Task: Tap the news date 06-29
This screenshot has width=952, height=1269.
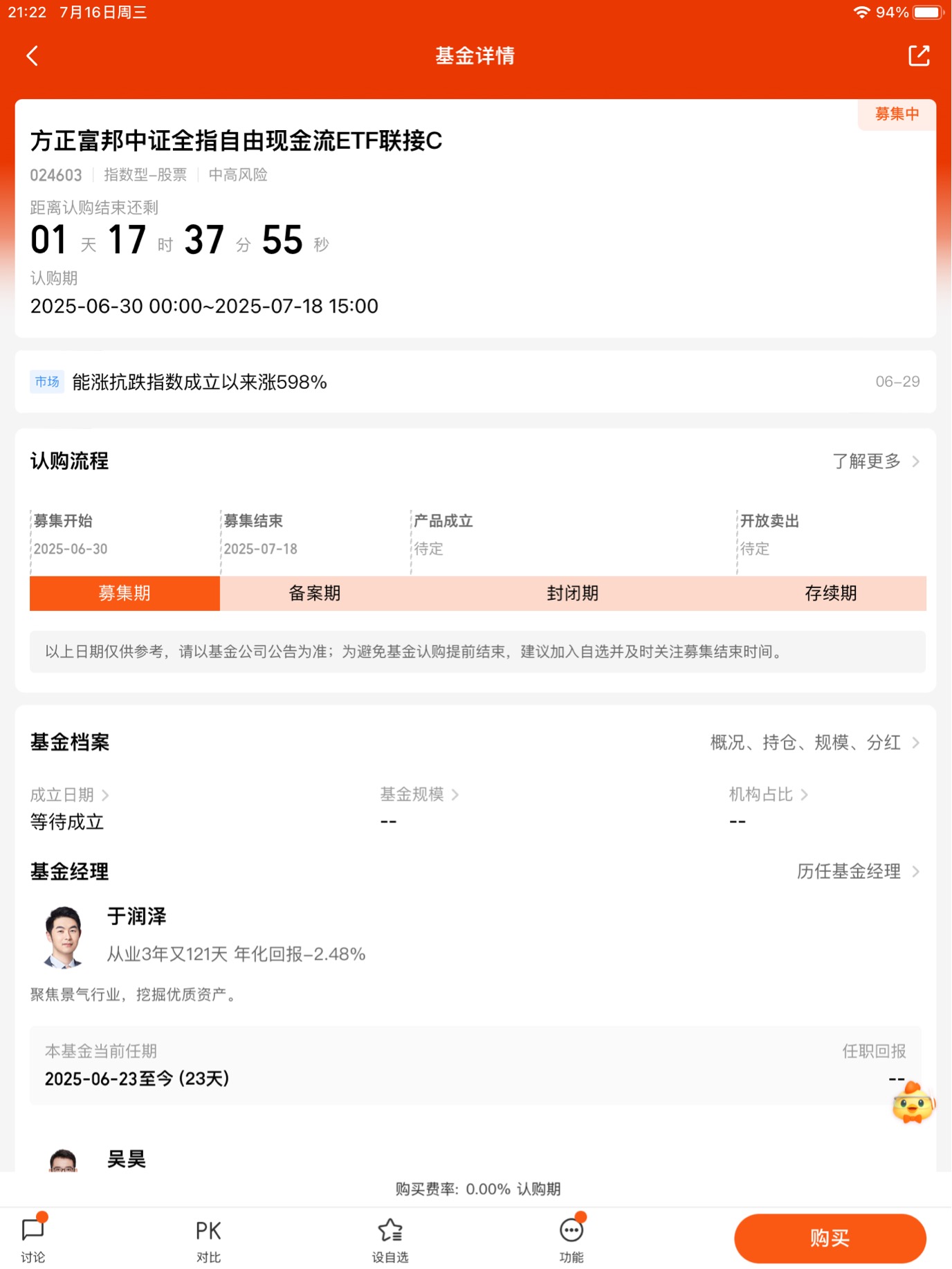Action: point(897,381)
